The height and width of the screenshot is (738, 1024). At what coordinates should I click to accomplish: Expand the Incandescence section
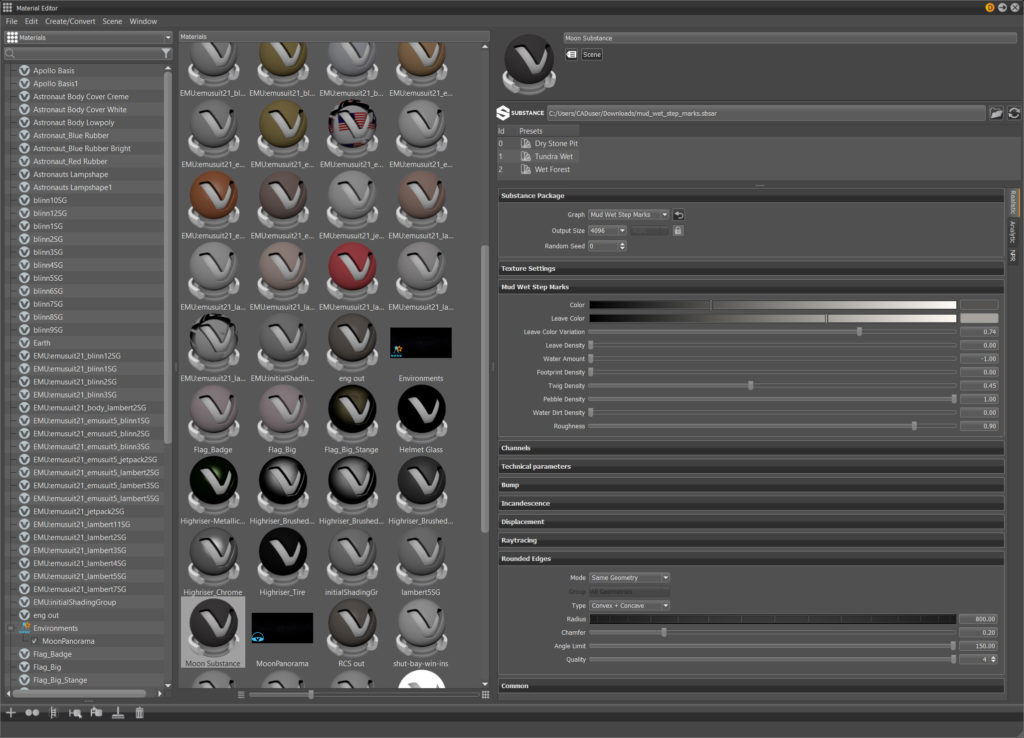(751, 504)
